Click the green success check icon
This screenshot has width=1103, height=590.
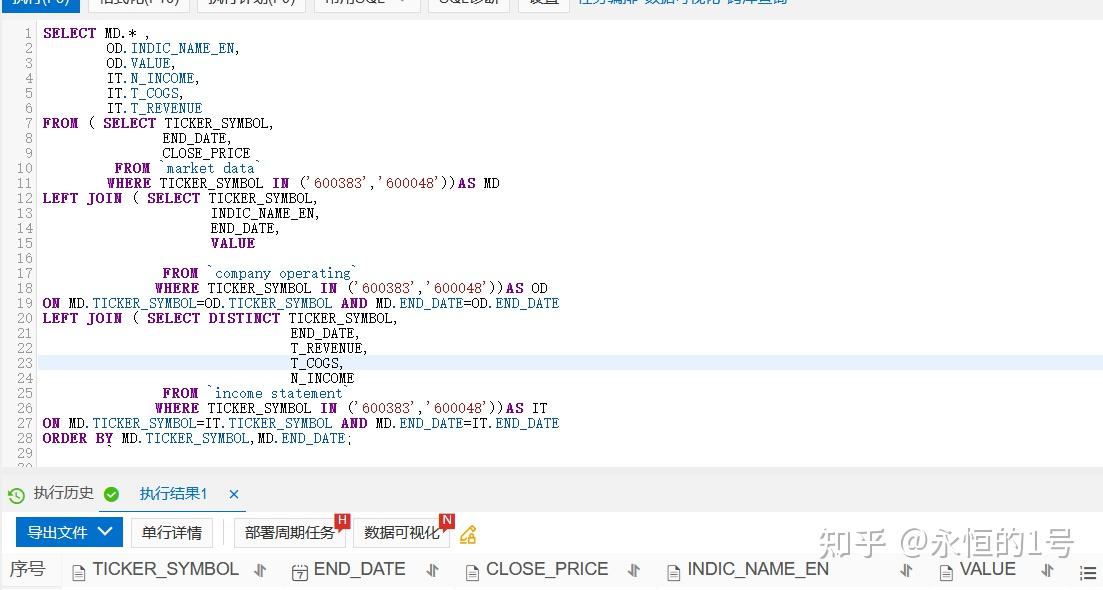click(x=111, y=493)
